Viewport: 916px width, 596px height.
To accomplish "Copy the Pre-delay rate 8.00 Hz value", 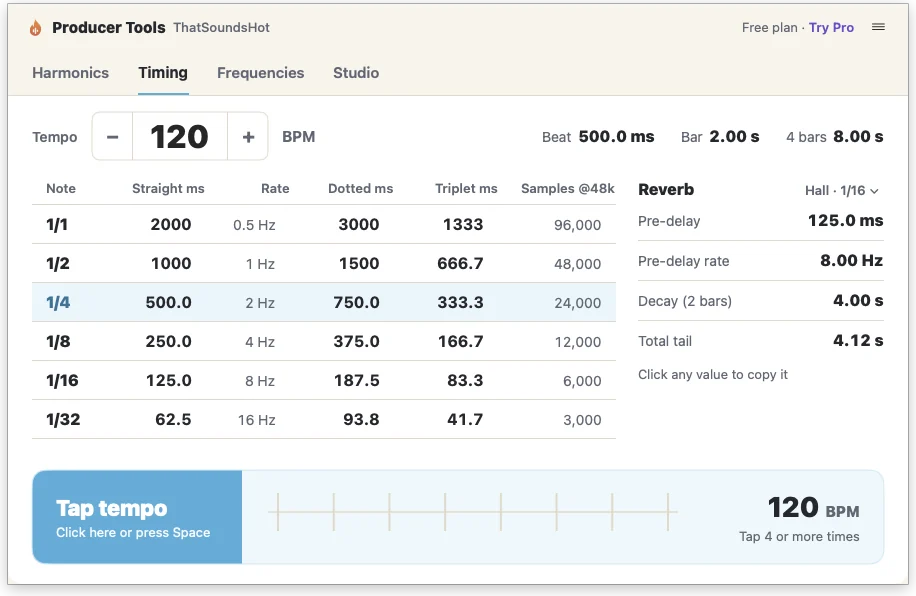I will tap(851, 261).
